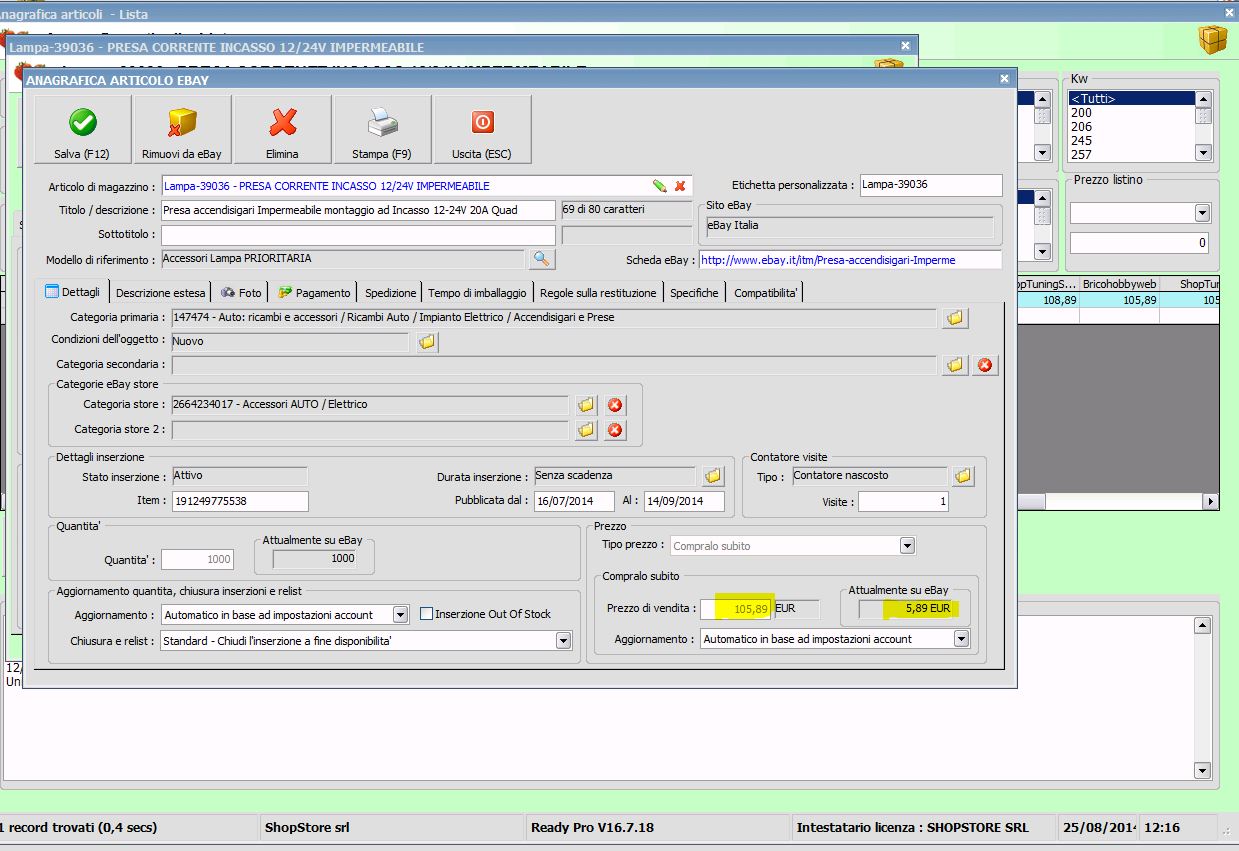Image resolution: width=1239 pixels, height=851 pixels.
Task: Click Rimuovi da eBay icon button
Action: coord(182,130)
